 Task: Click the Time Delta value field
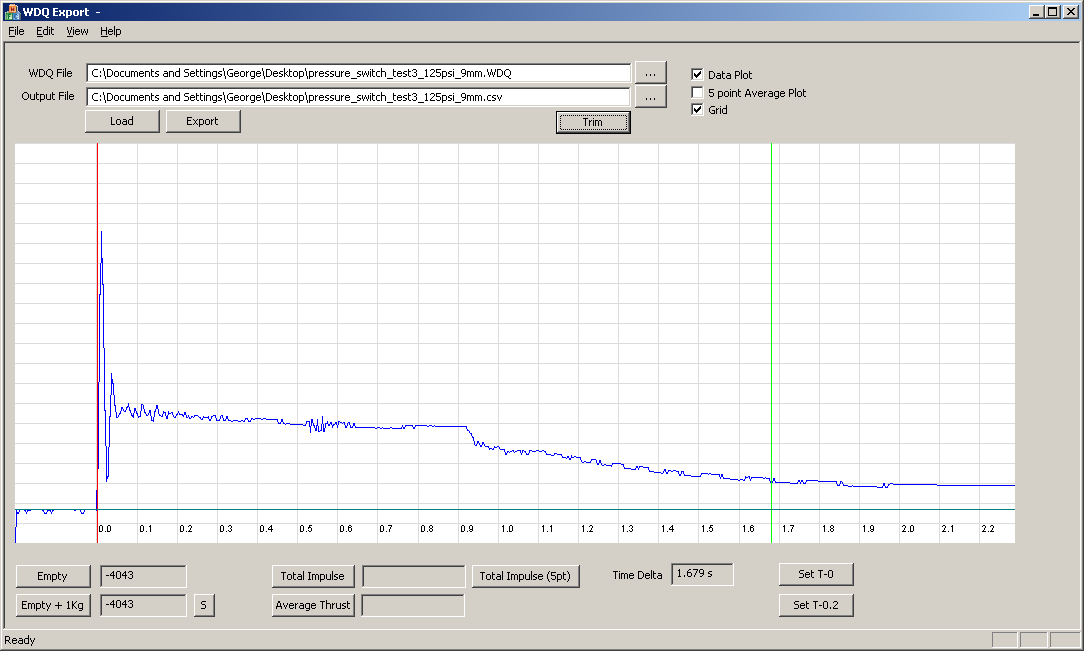[x=702, y=574]
